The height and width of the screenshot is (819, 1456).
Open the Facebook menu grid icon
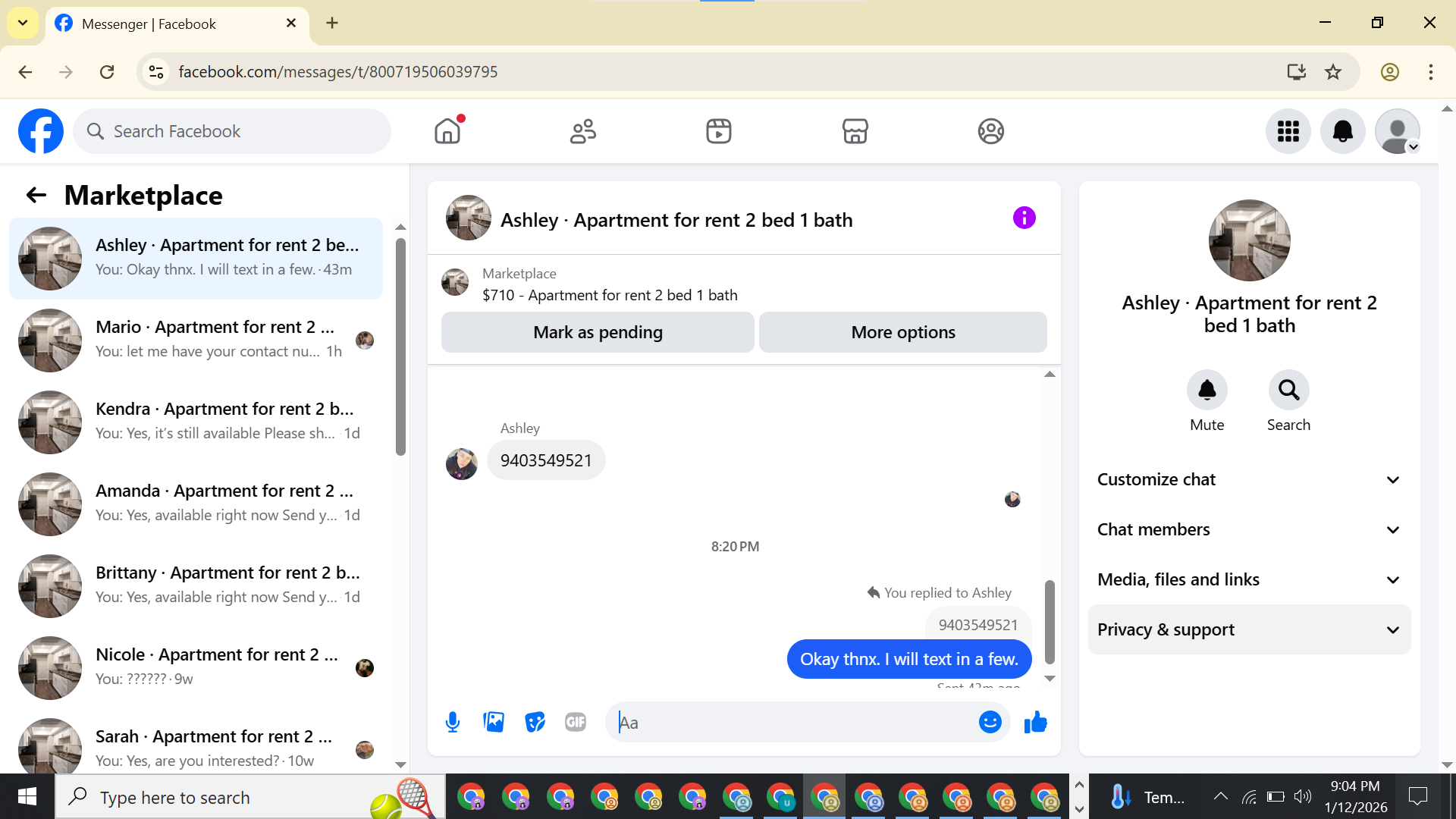(1288, 131)
